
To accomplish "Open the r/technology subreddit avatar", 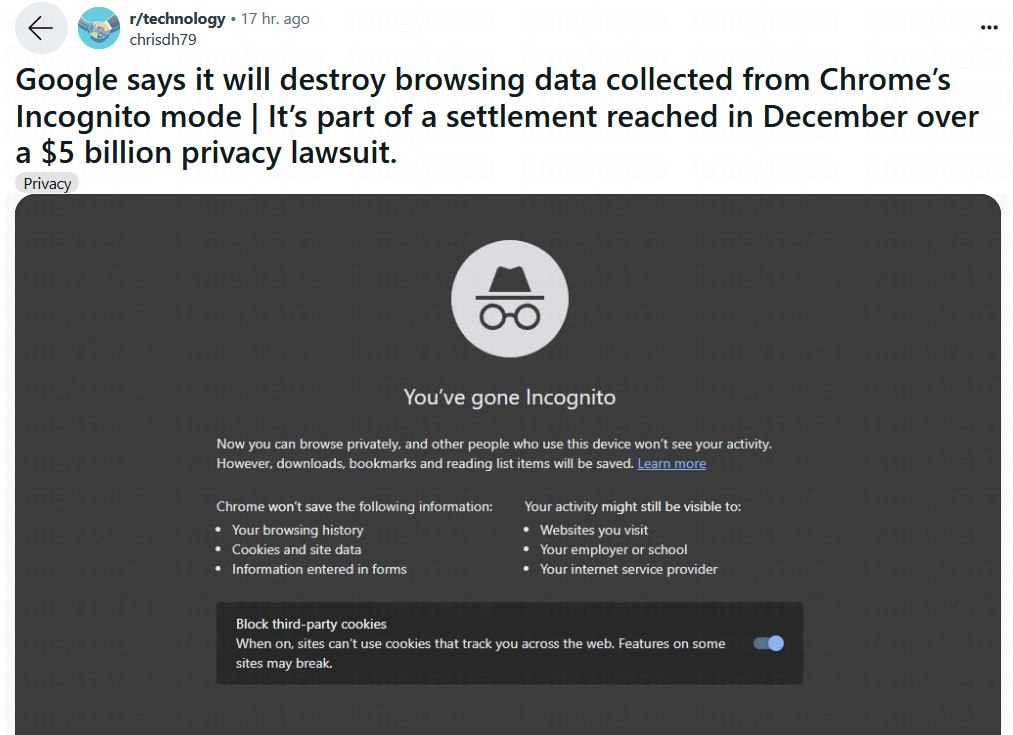I will click(x=99, y=29).
